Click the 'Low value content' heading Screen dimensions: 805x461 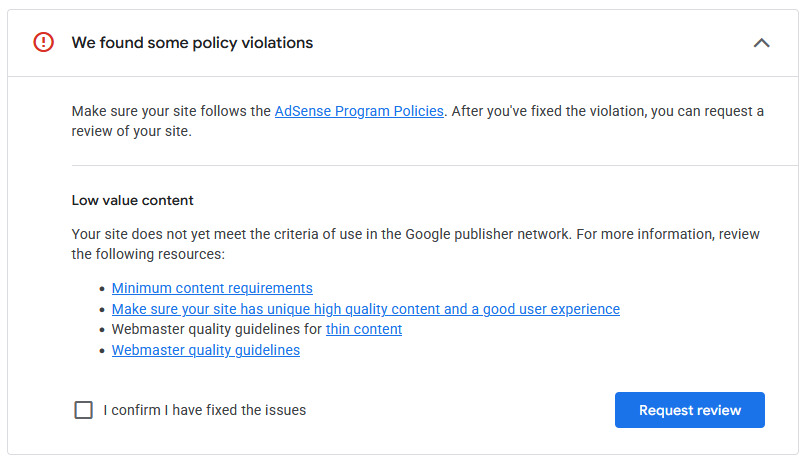132,200
